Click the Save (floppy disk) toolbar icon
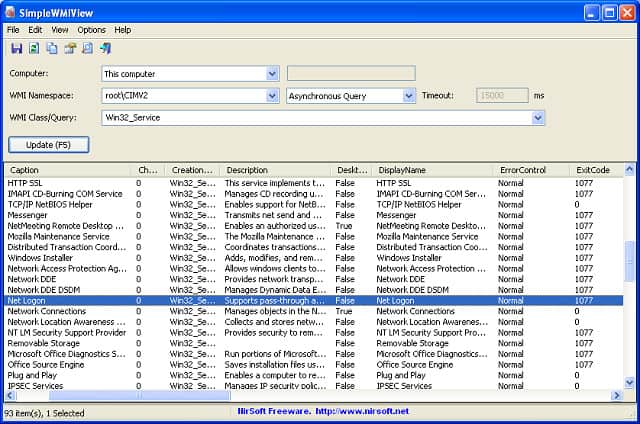The image size is (640, 424). tap(17, 49)
